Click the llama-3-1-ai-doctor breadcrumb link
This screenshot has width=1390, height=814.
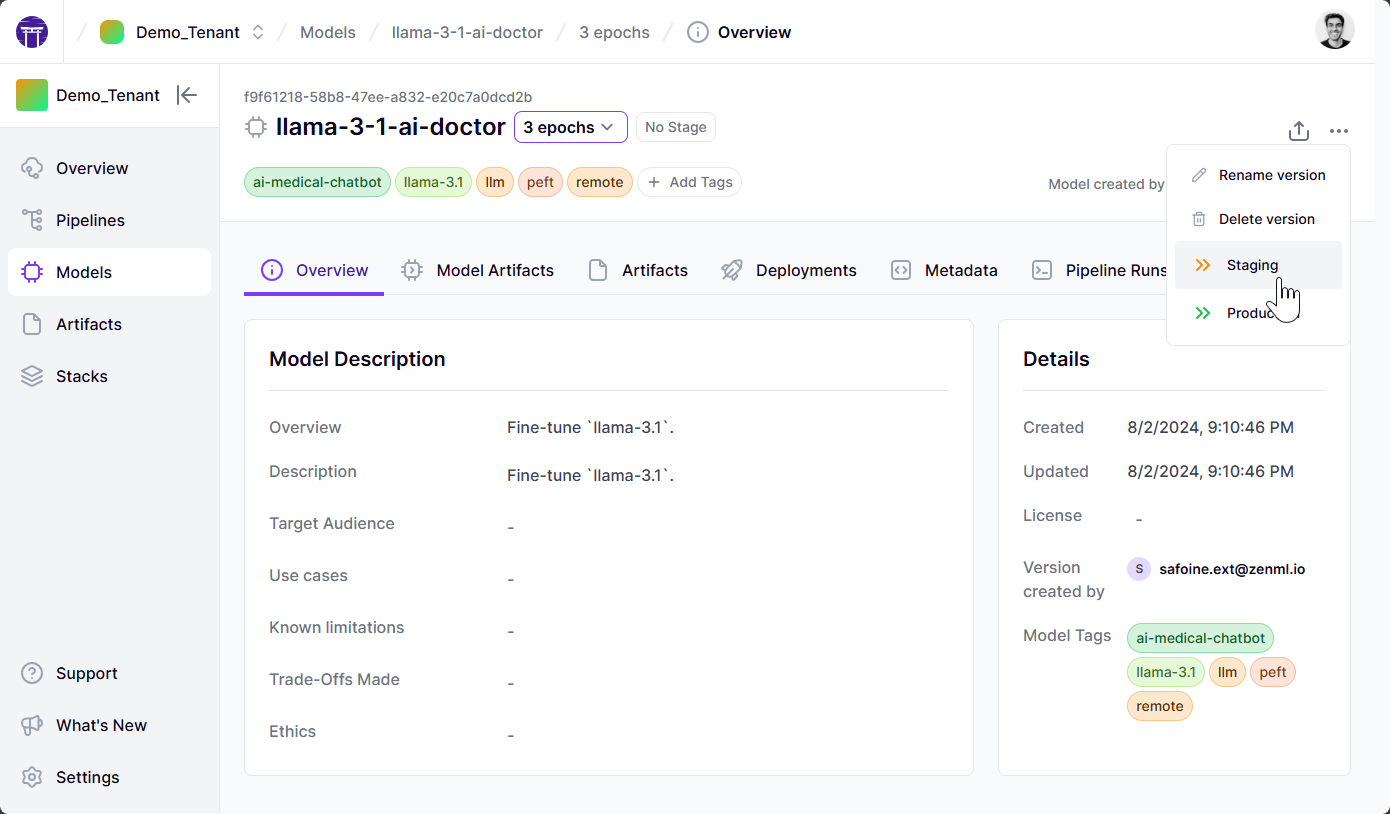467,32
